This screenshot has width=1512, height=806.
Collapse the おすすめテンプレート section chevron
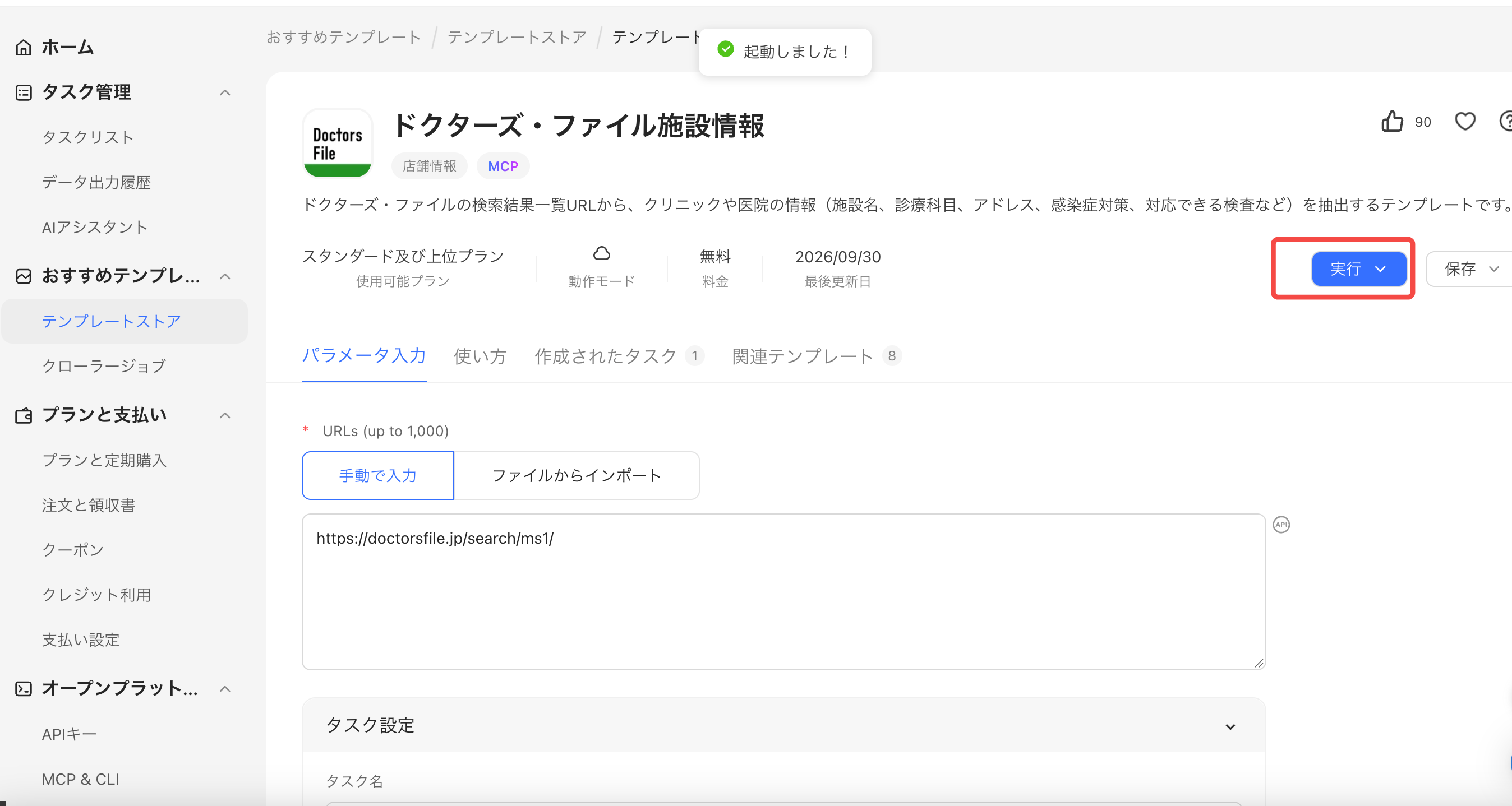(x=225, y=276)
